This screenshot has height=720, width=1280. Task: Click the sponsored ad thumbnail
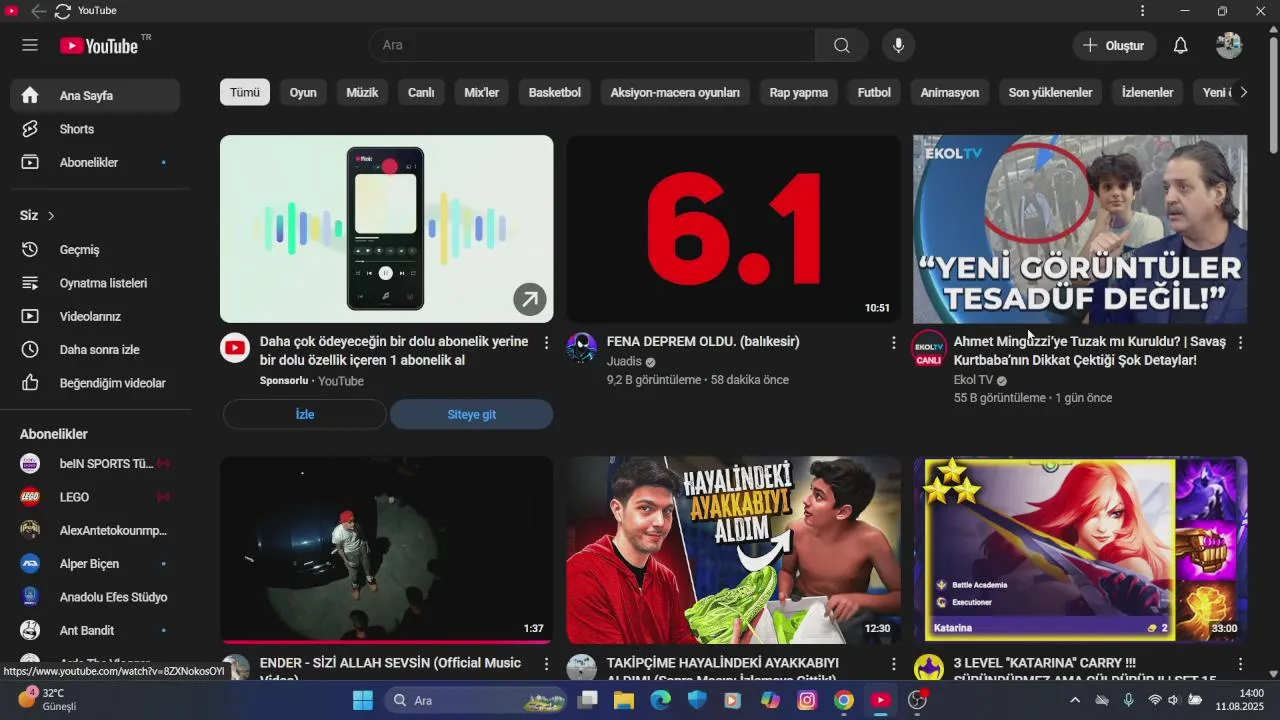(386, 229)
